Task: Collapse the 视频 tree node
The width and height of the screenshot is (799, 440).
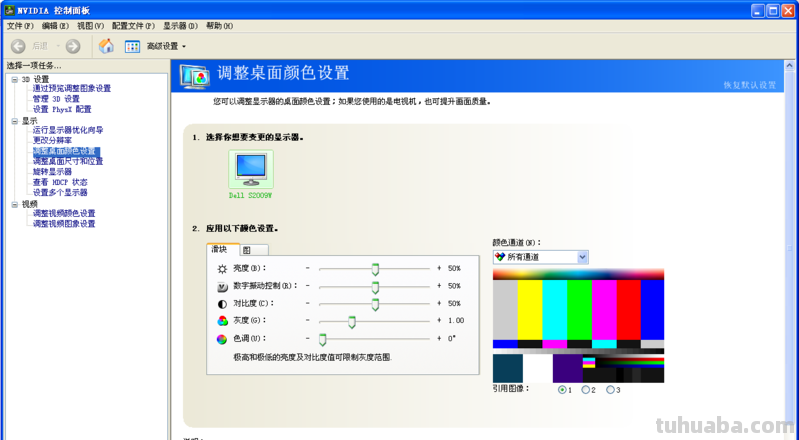Action: tap(15, 204)
